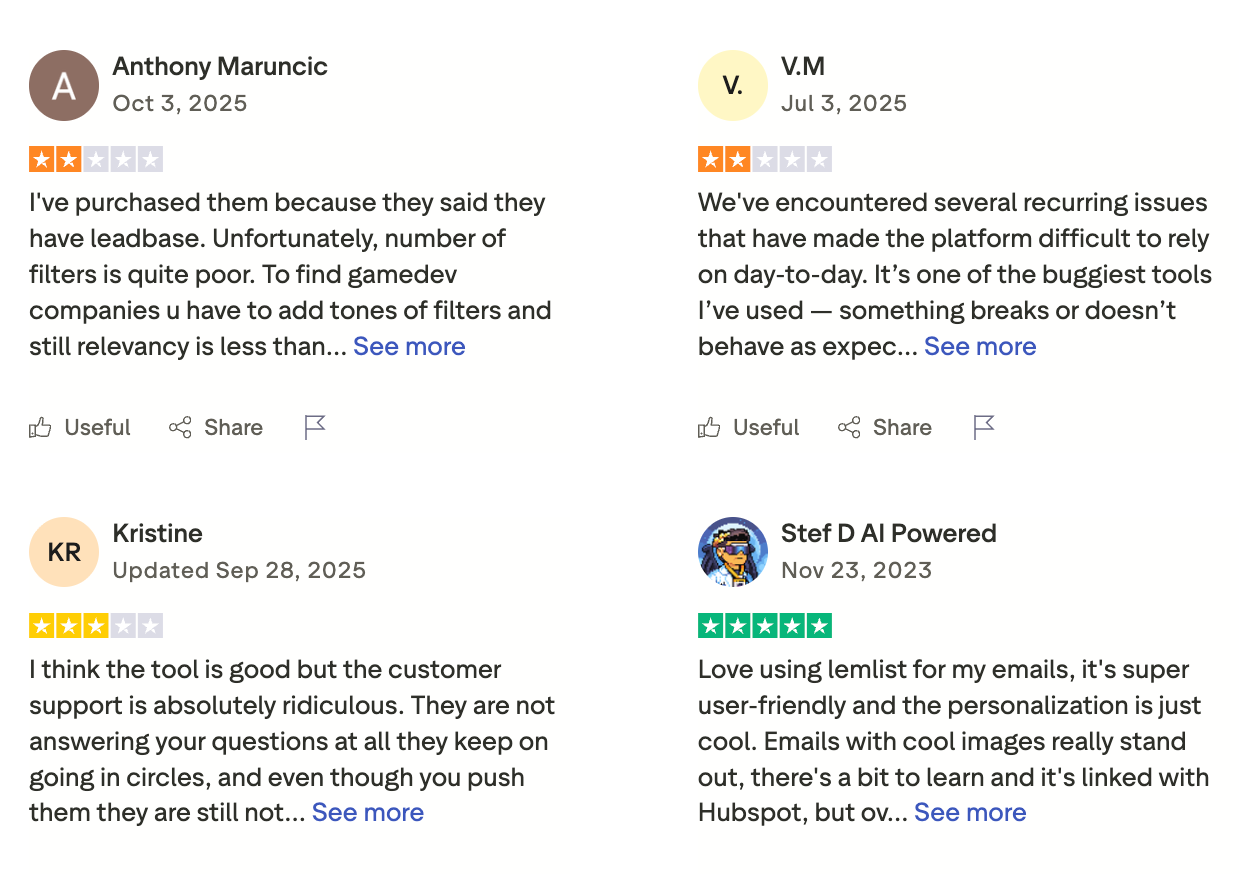Flag Anthony Maruncic's review for reporting

[x=314, y=427]
